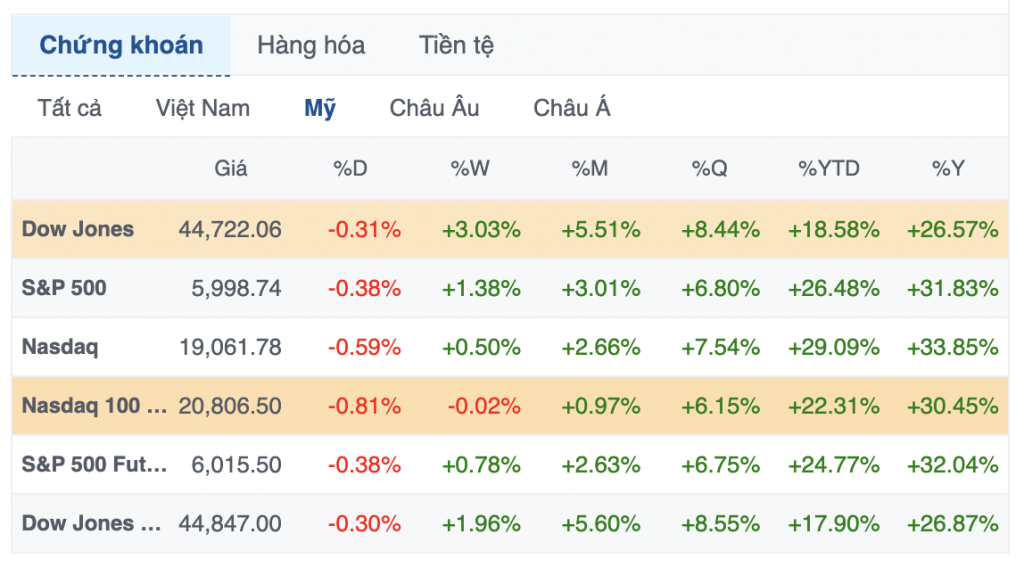
Task: Switch to the Chứng khoán tab
Action: [121, 45]
